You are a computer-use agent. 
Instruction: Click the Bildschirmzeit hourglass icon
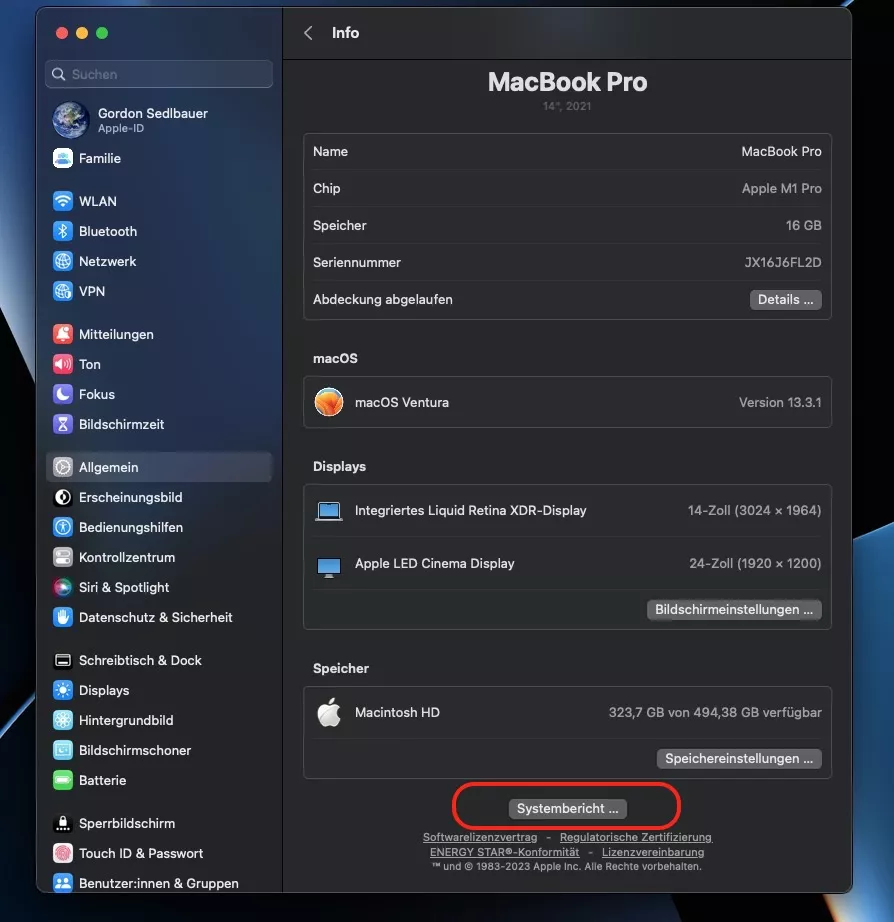[63, 424]
